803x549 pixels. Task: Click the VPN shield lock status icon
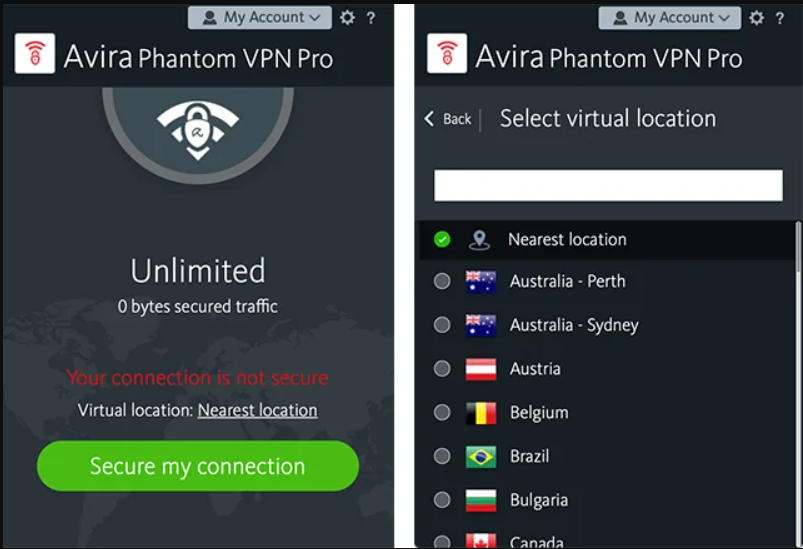[198, 125]
